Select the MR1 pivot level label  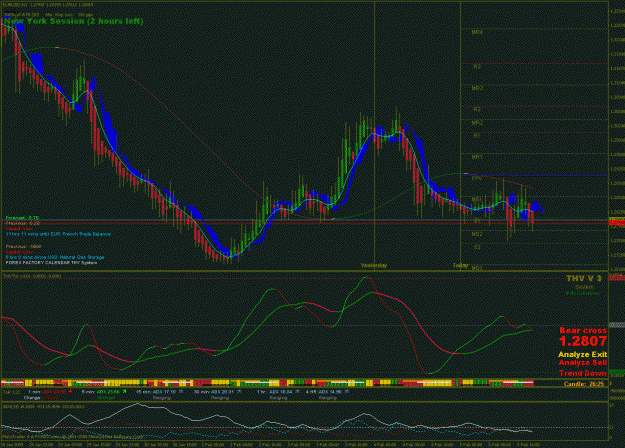(x=477, y=157)
